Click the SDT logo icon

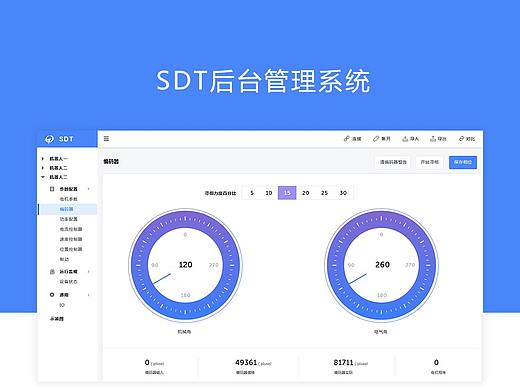49,139
